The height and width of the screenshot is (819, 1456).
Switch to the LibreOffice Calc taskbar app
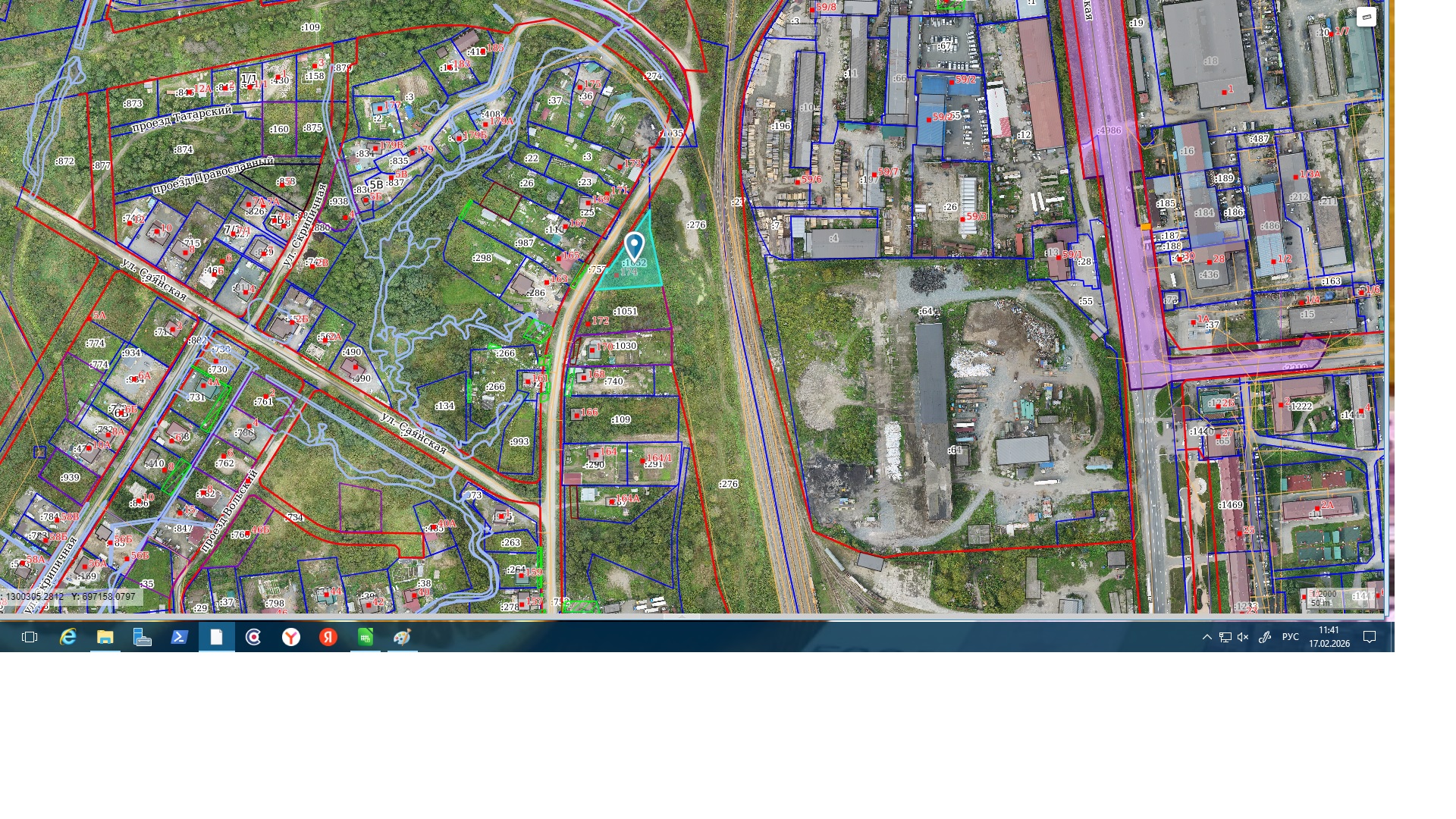(x=366, y=638)
